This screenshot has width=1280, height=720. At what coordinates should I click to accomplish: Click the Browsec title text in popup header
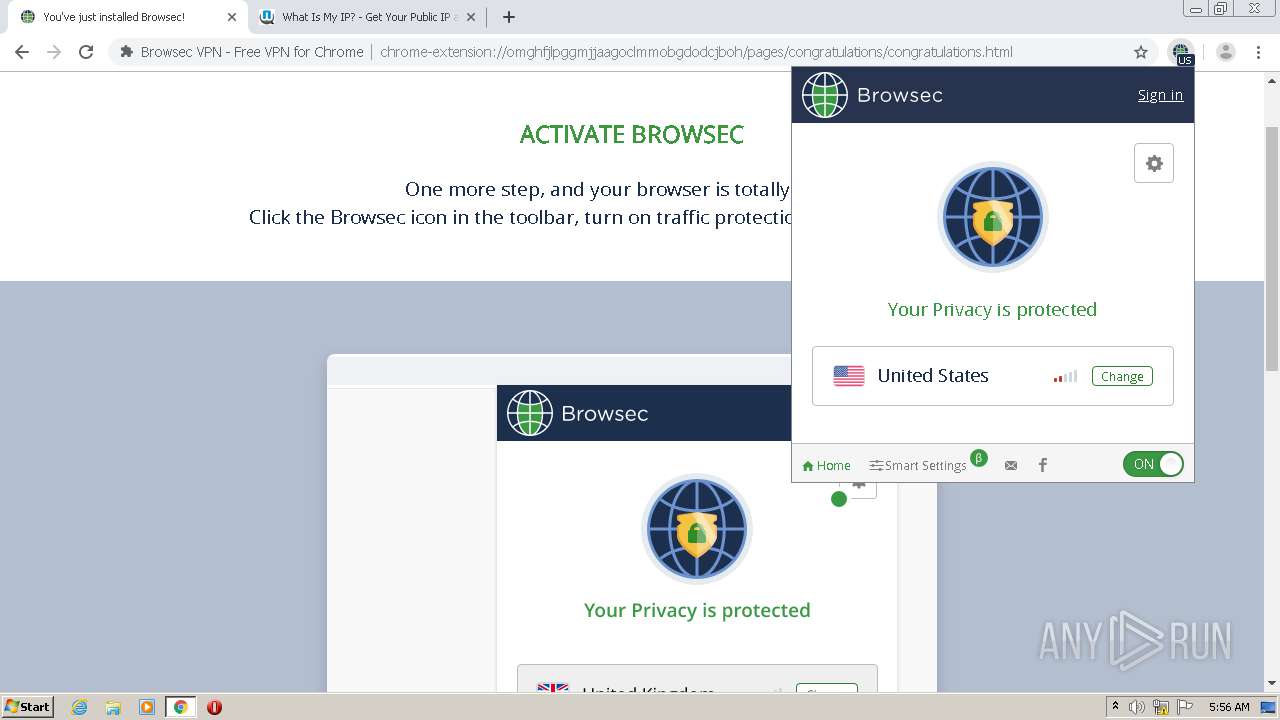pos(900,95)
